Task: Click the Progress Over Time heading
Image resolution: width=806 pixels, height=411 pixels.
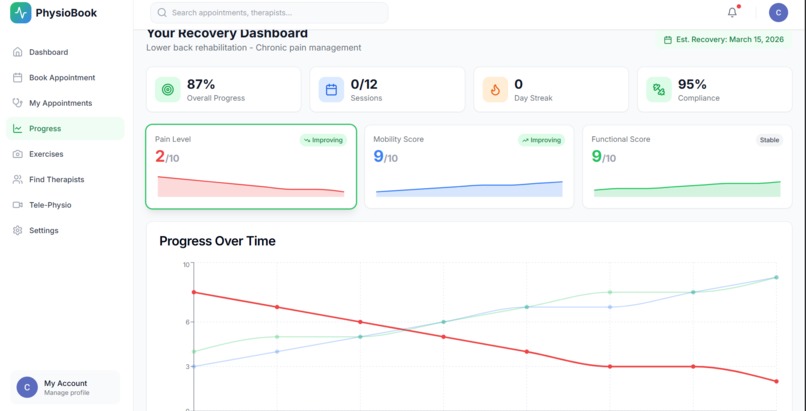Action: pyautogui.click(x=217, y=241)
